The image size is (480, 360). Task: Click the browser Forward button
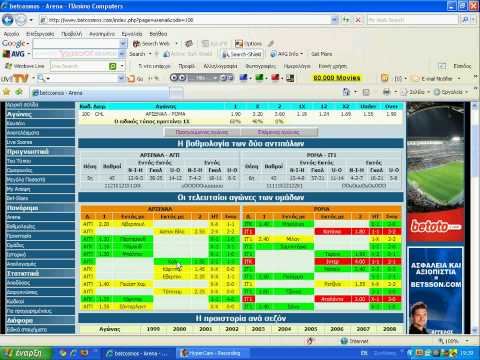pos(21,20)
